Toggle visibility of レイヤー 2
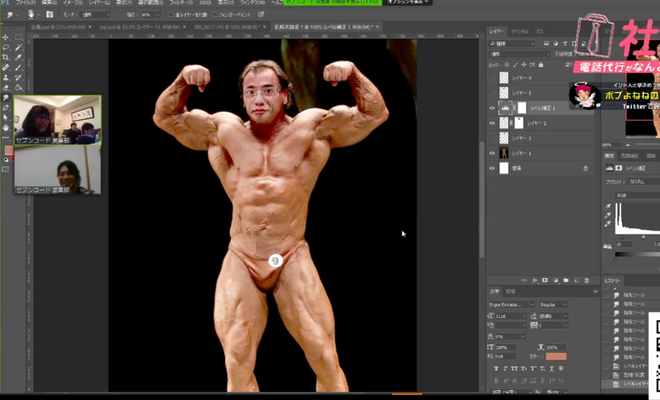Image resolution: width=660 pixels, height=400 pixels. tap(492, 123)
